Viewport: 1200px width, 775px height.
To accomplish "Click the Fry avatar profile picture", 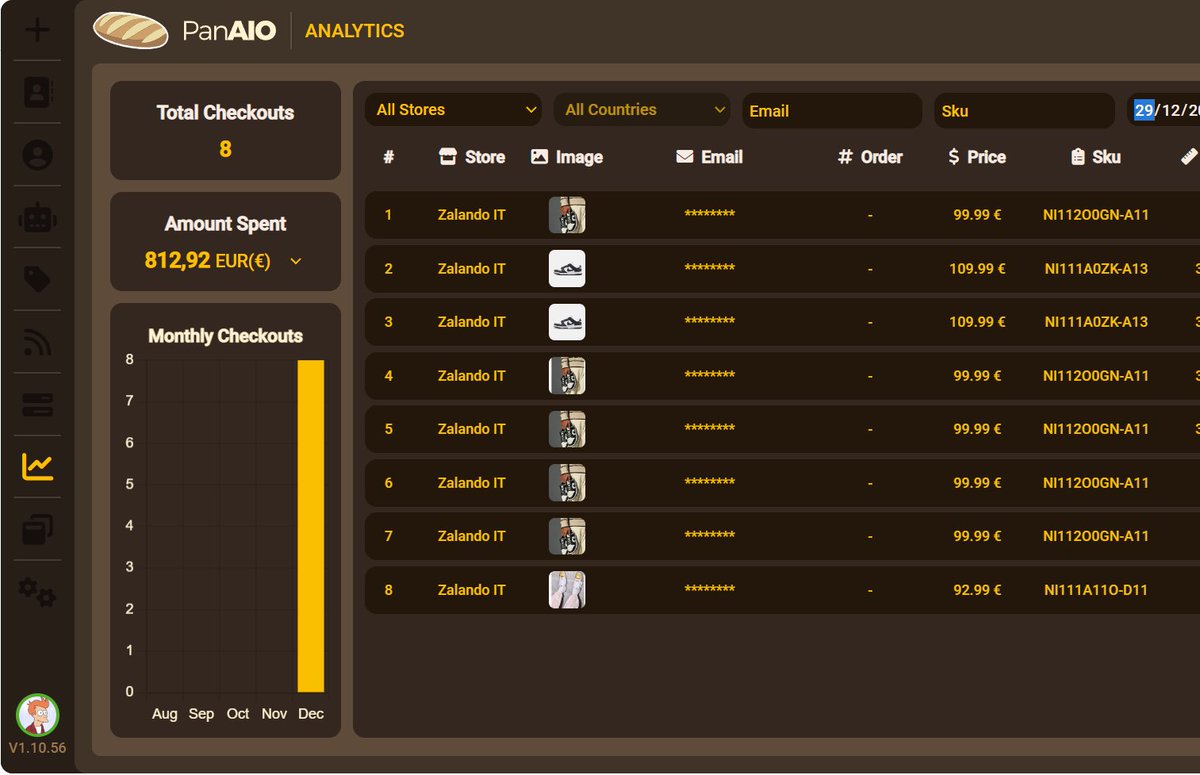I will 38,715.
